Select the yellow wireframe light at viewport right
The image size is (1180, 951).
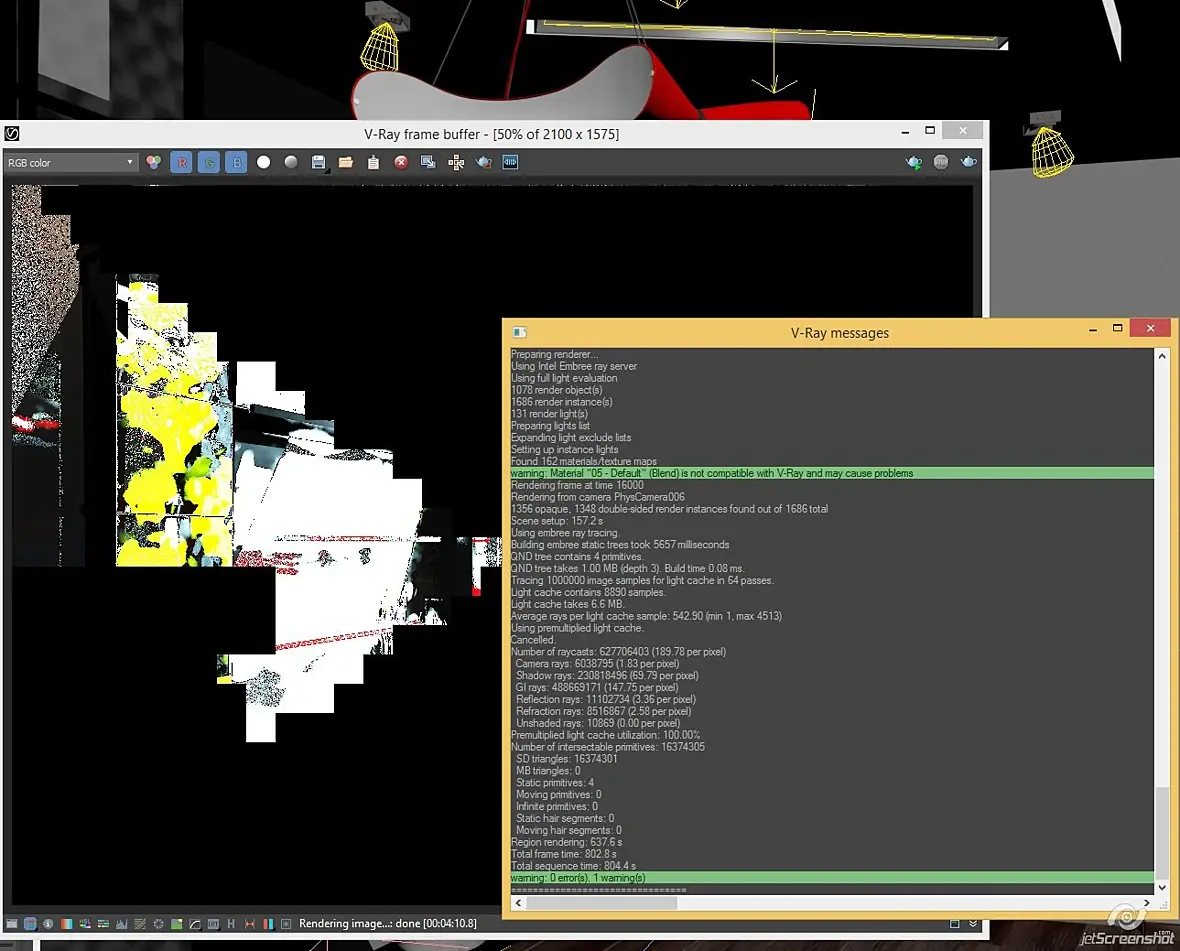tap(1051, 152)
